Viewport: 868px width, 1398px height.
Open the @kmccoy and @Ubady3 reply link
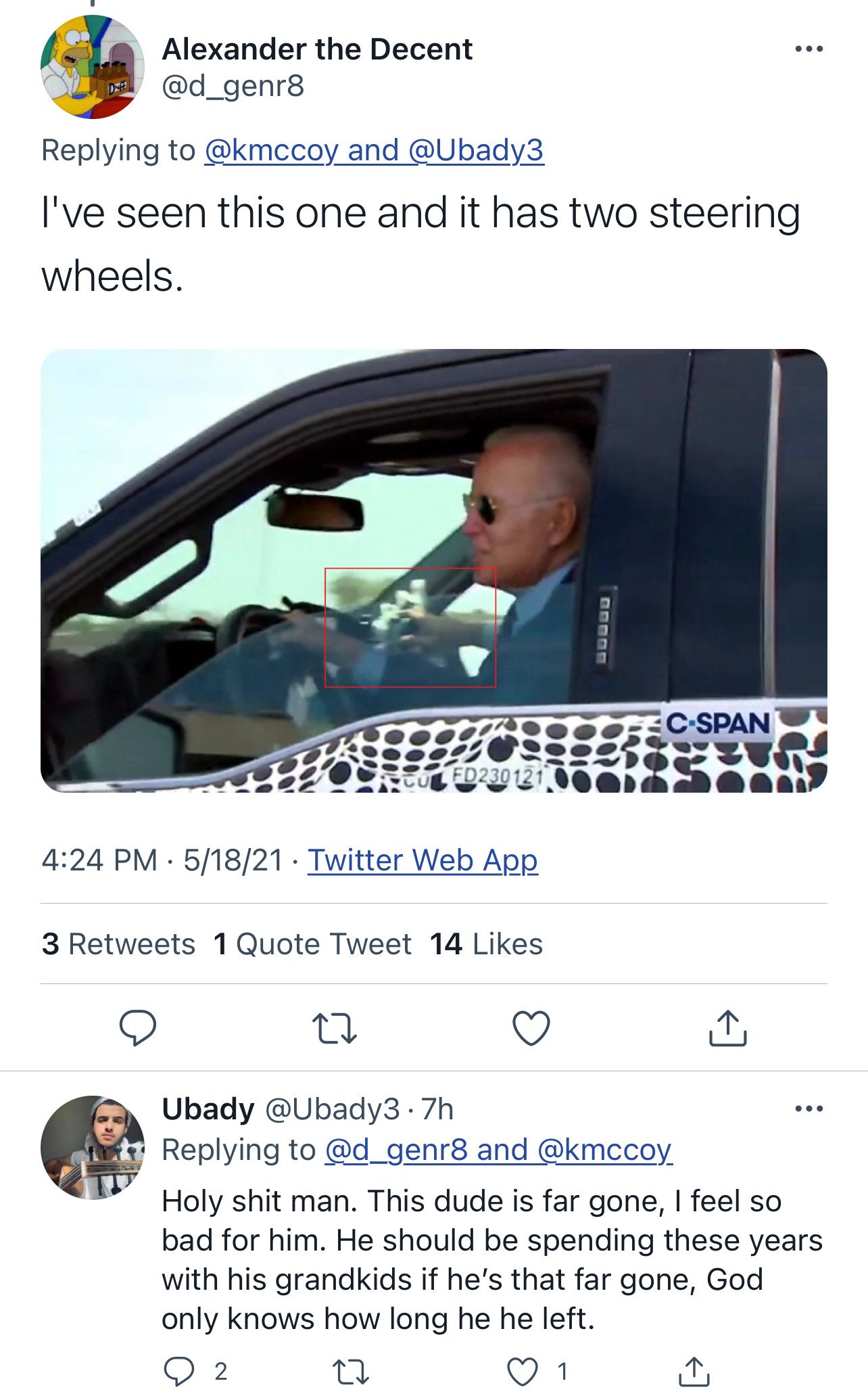374,150
